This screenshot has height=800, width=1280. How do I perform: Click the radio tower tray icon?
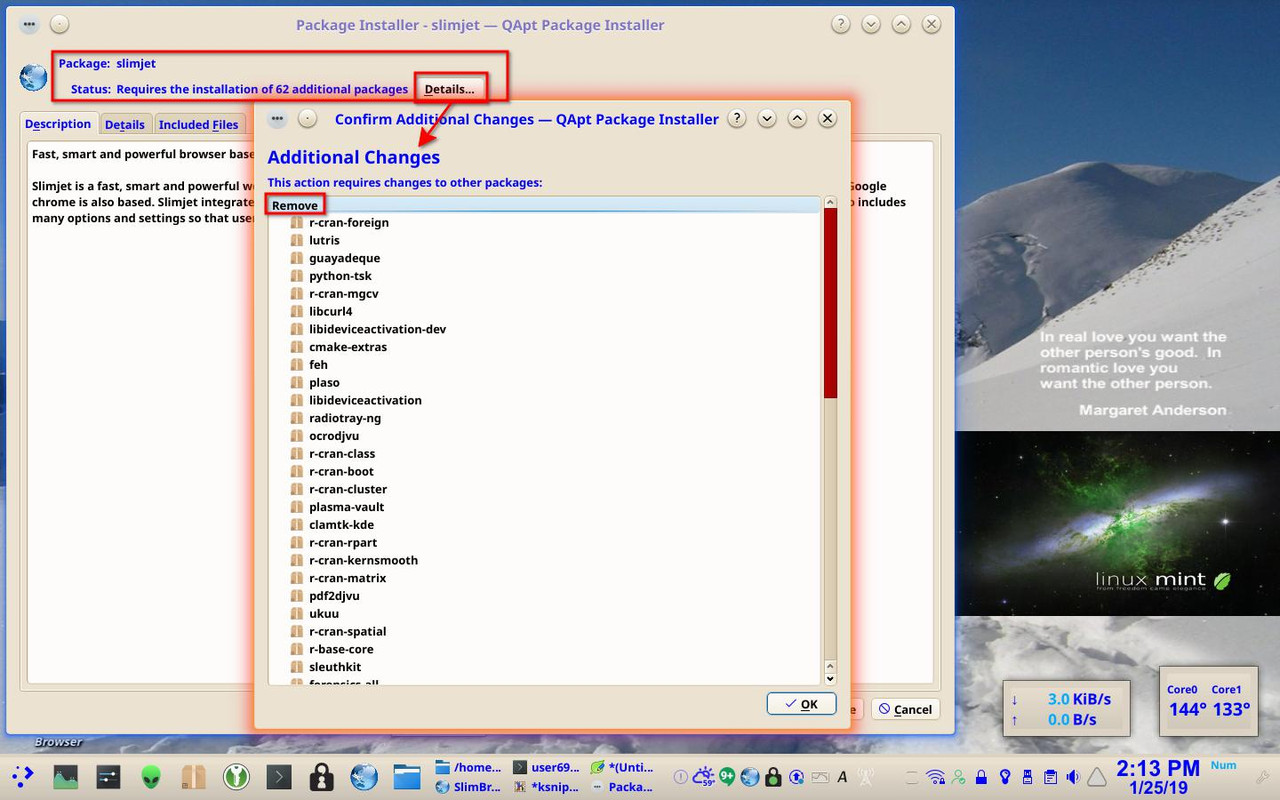coord(866,777)
